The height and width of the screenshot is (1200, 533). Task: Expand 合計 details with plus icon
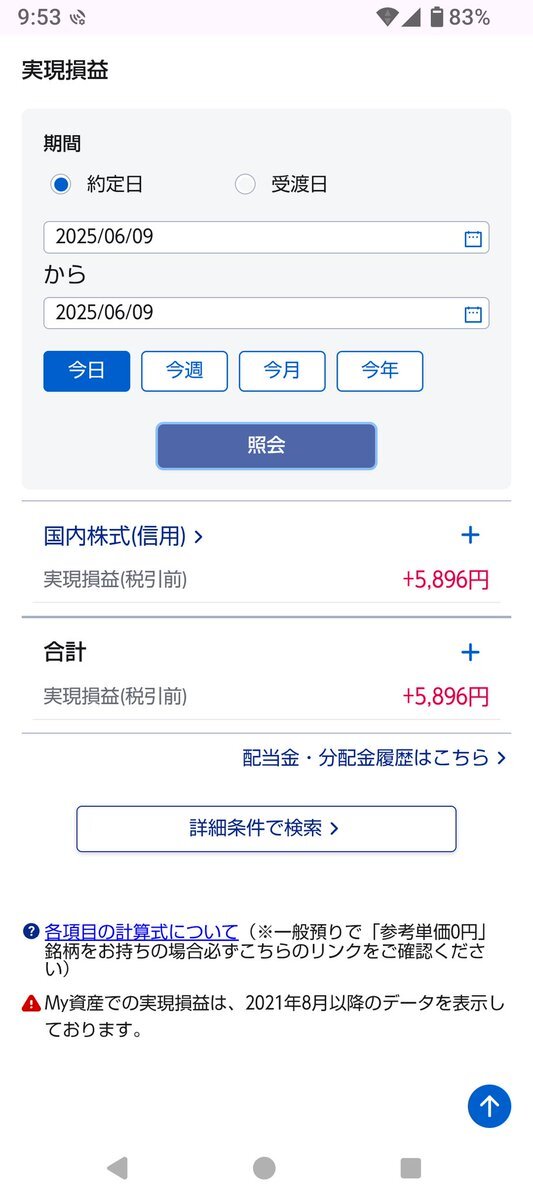tap(470, 653)
